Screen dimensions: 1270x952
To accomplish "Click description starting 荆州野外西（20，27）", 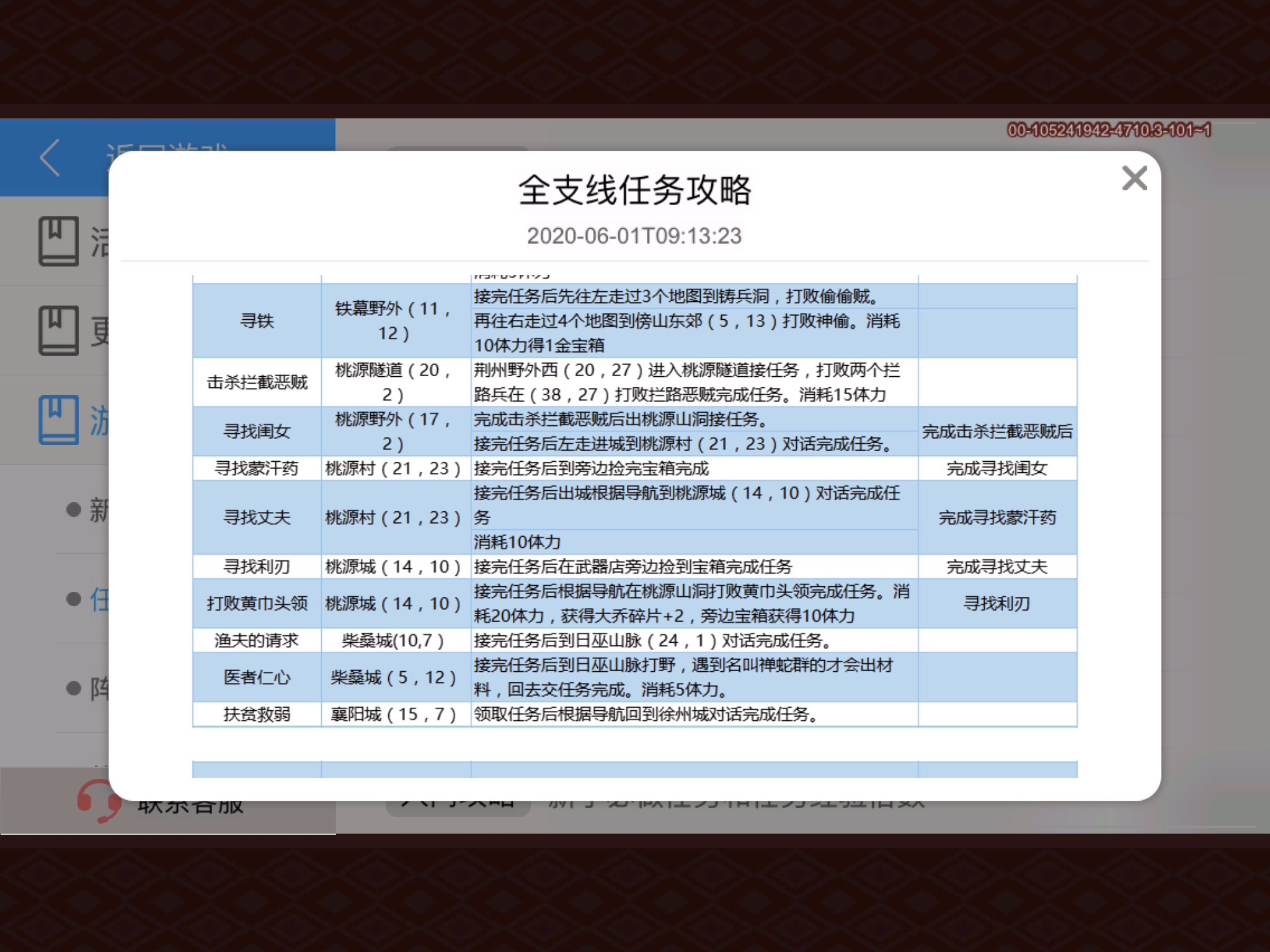I will pos(695,382).
